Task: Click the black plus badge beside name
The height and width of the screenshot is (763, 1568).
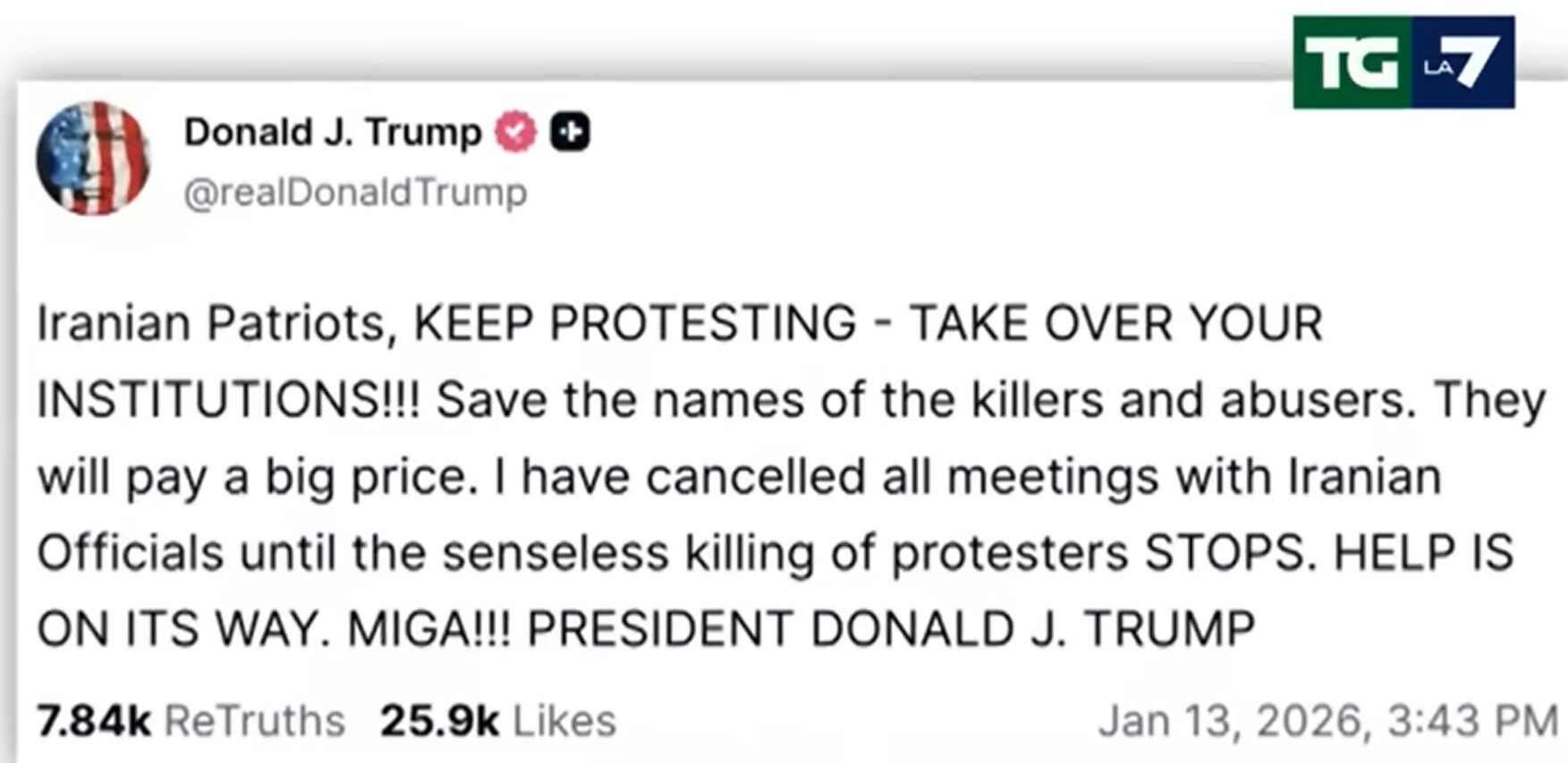Action: pyautogui.click(x=570, y=132)
